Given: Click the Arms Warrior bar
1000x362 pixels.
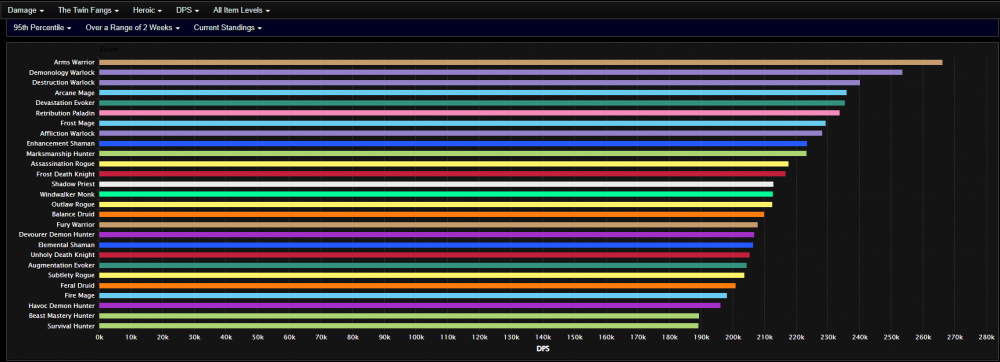Looking at the screenshot, I should click(x=520, y=62).
